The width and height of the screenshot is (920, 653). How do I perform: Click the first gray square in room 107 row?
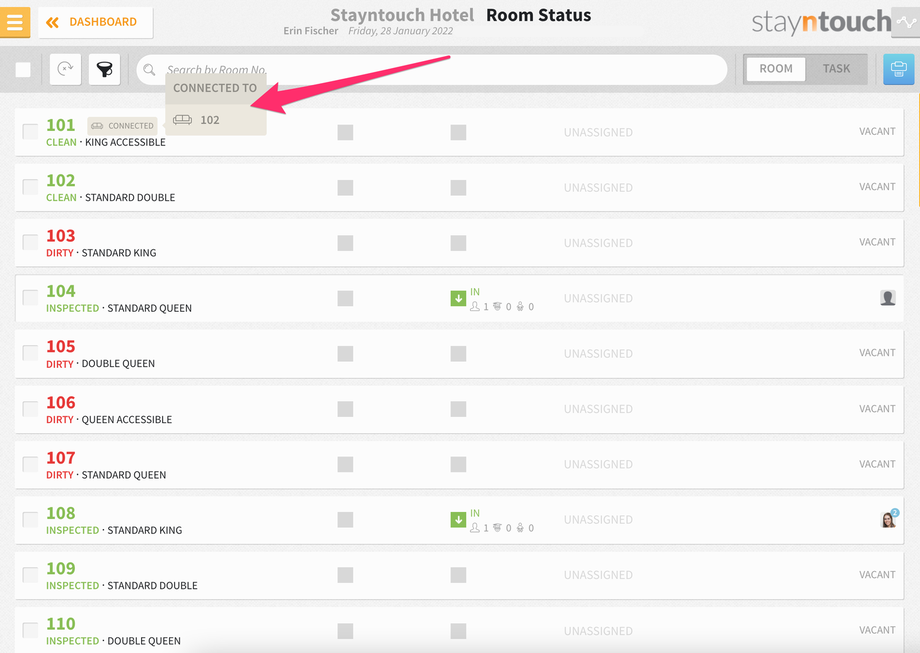tap(345, 464)
